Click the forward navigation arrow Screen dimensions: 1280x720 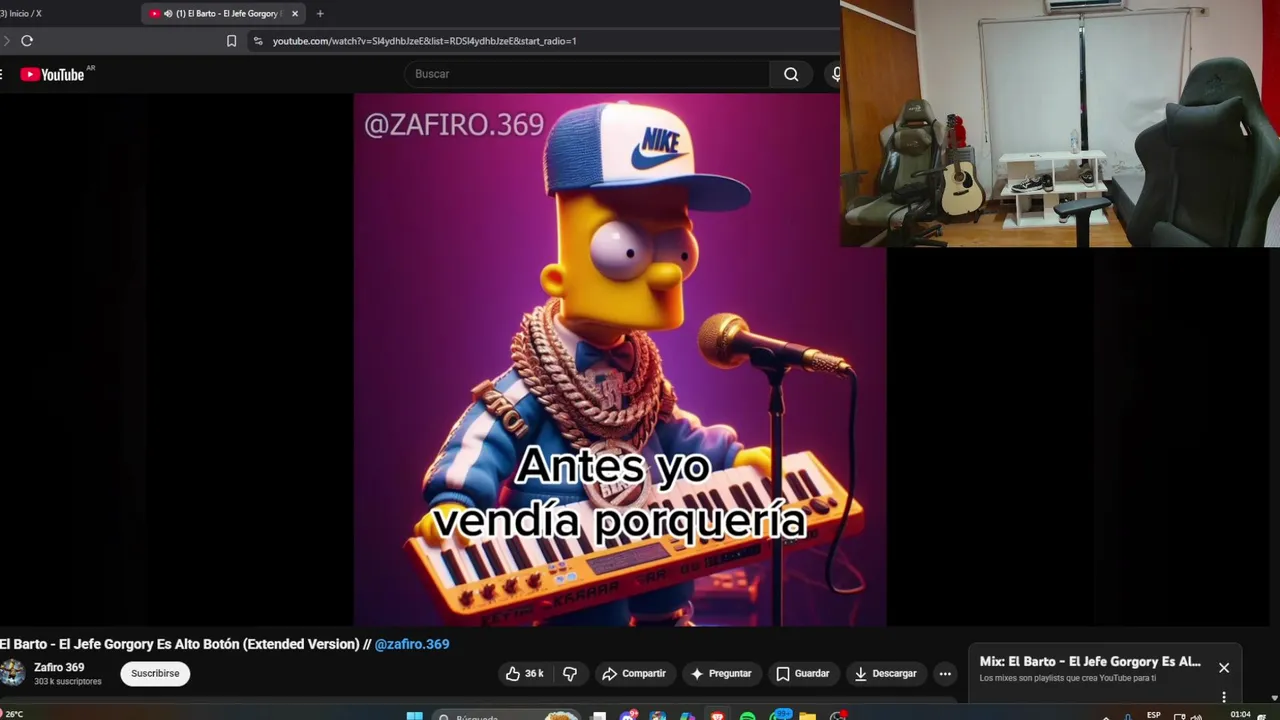click(5, 41)
